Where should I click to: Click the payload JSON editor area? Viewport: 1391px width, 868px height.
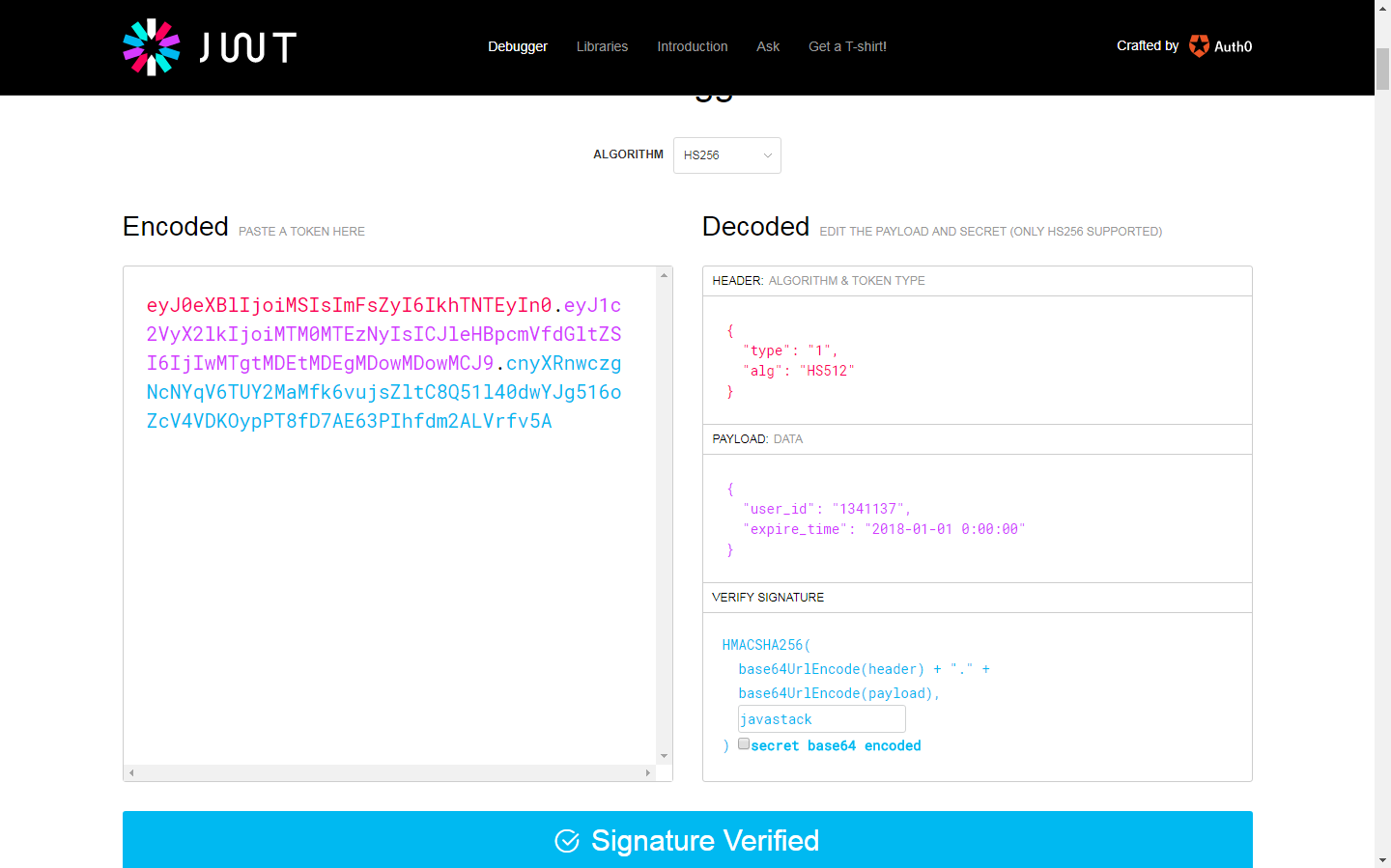[x=977, y=518]
